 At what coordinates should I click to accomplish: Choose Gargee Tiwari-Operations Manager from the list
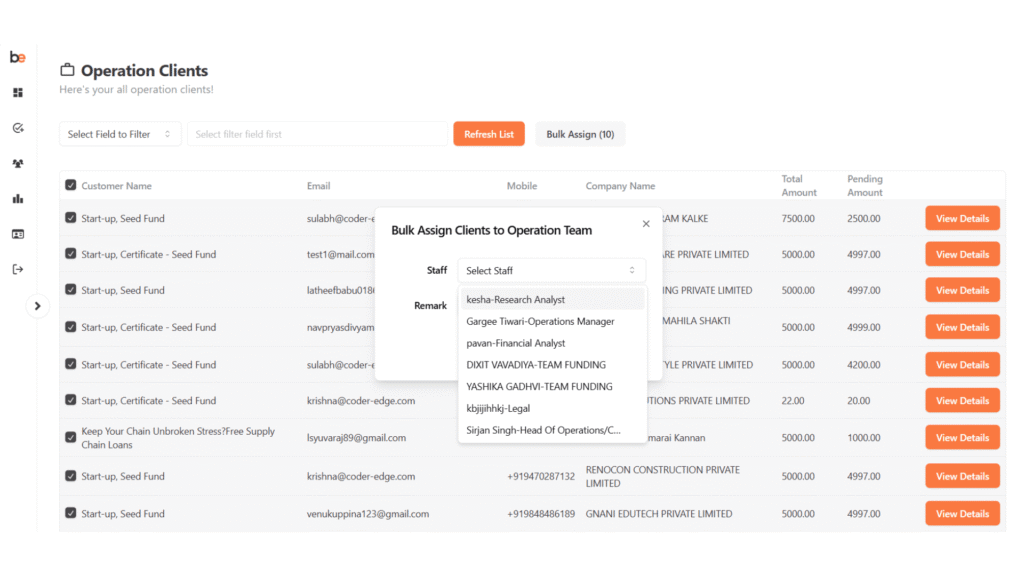pyautogui.click(x=540, y=322)
